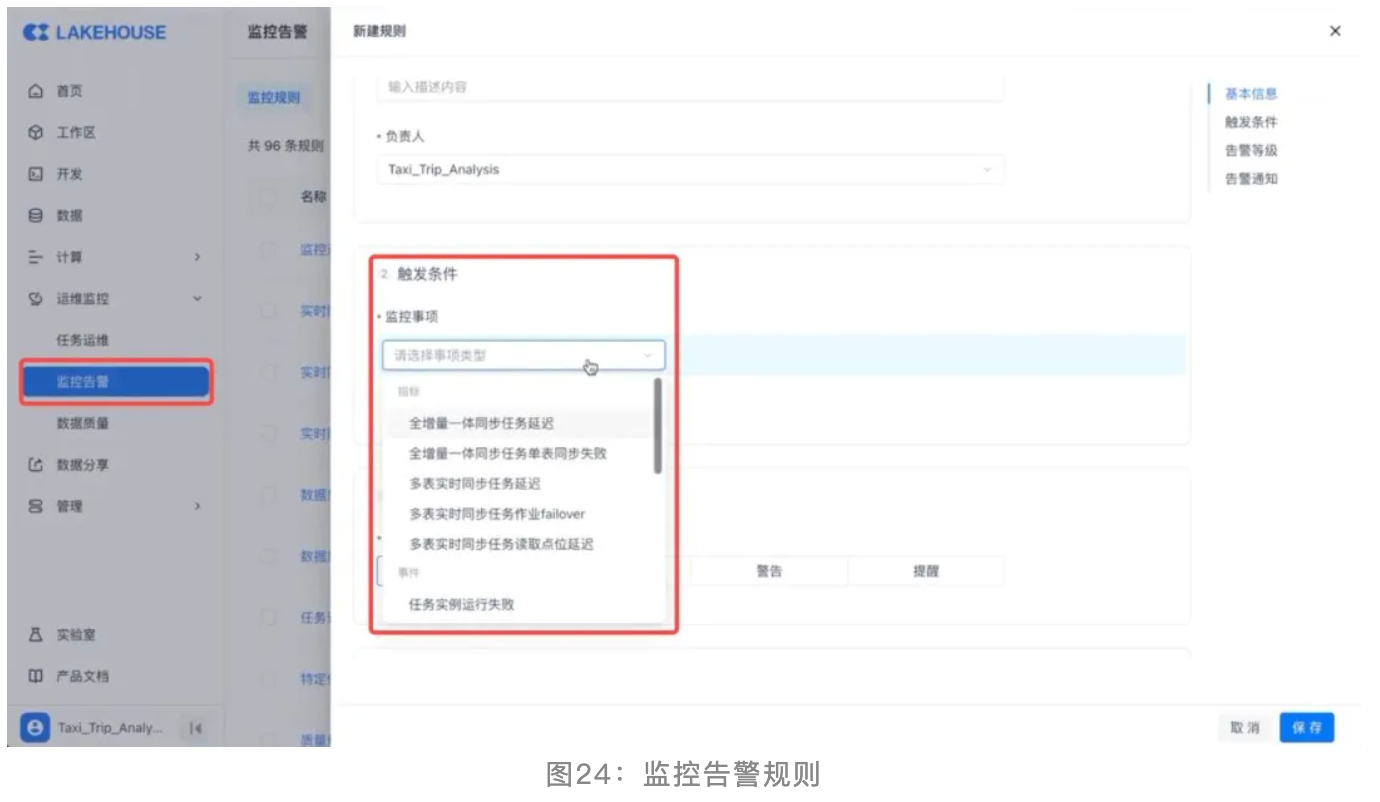The image size is (1380, 802).
Task: Open the 负责人 Taxi_Trip_Analysis dropdown
Action: [690, 170]
